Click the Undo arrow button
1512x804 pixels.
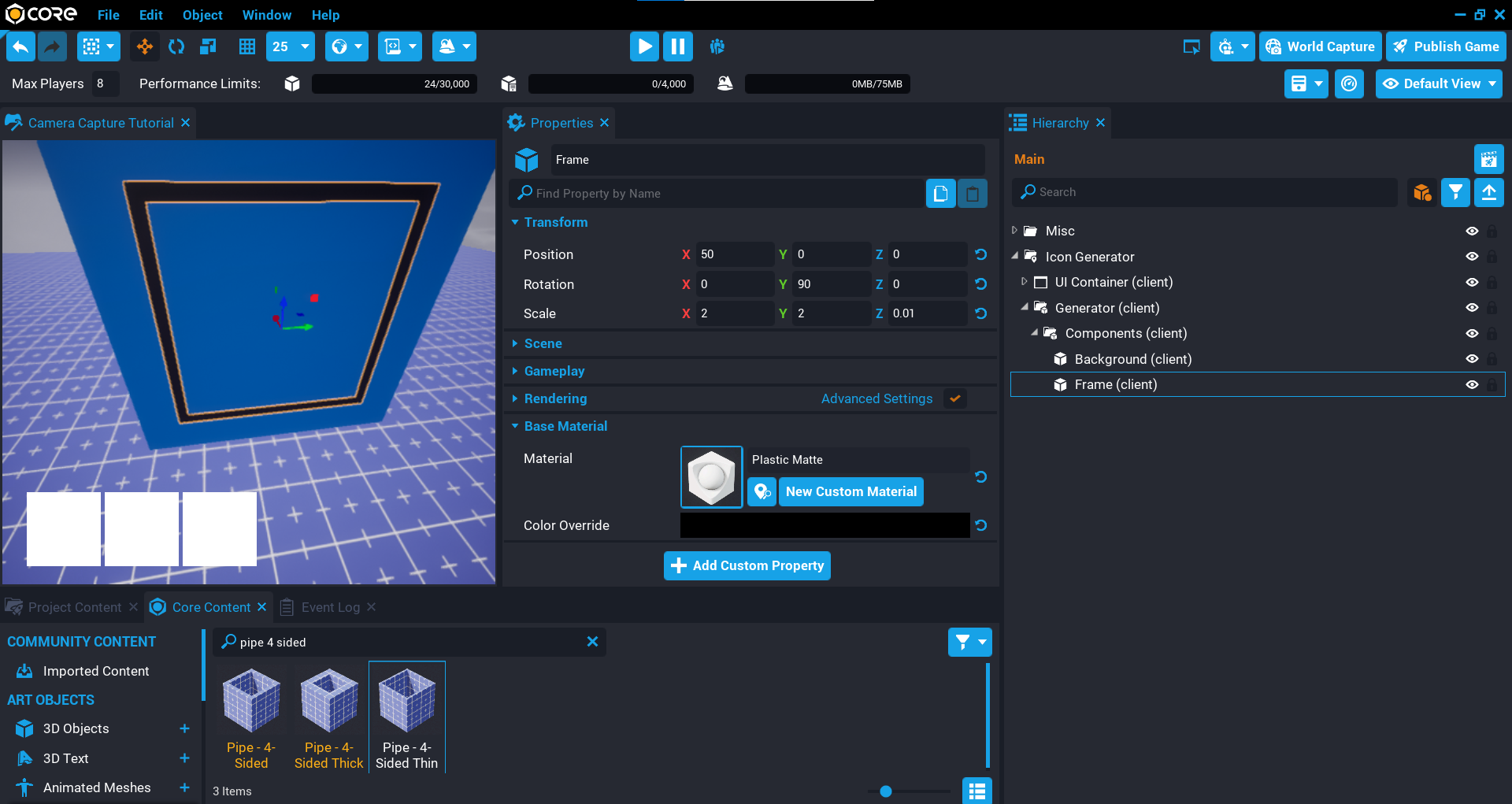click(x=21, y=46)
